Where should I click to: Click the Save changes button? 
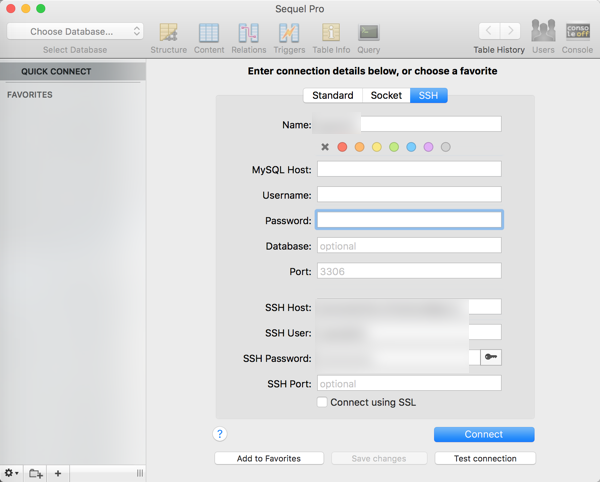tap(379, 458)
